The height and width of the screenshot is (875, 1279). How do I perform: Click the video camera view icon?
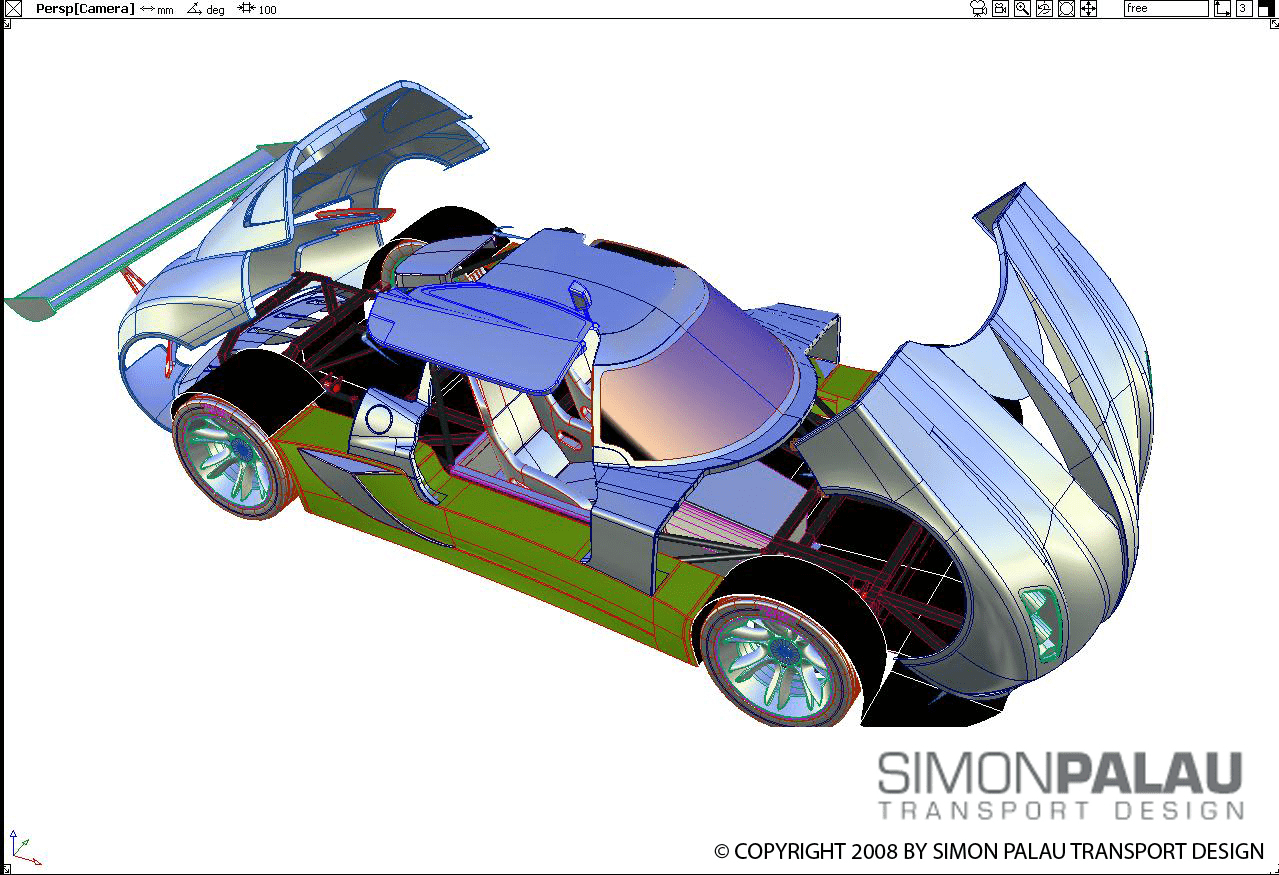click(x=1000, y=9)
